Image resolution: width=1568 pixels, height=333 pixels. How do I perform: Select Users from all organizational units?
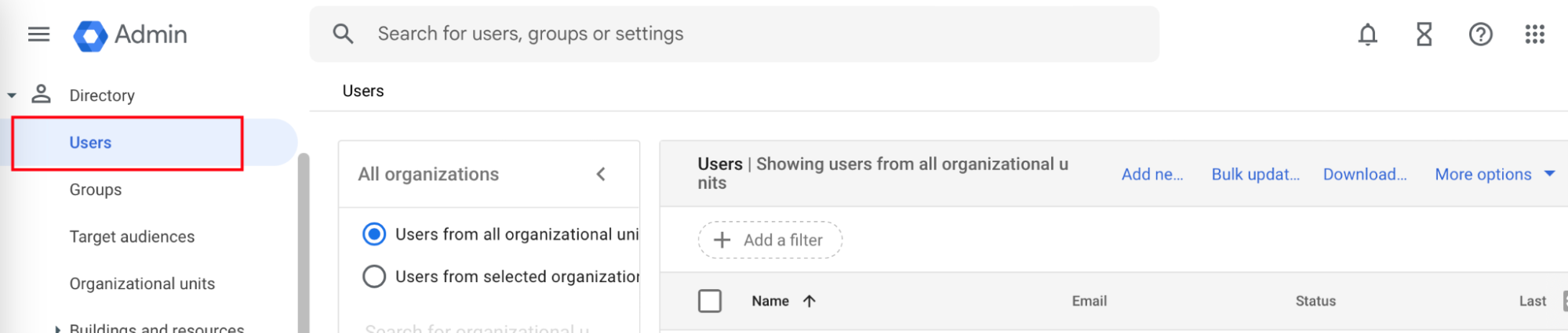[374, 234]
